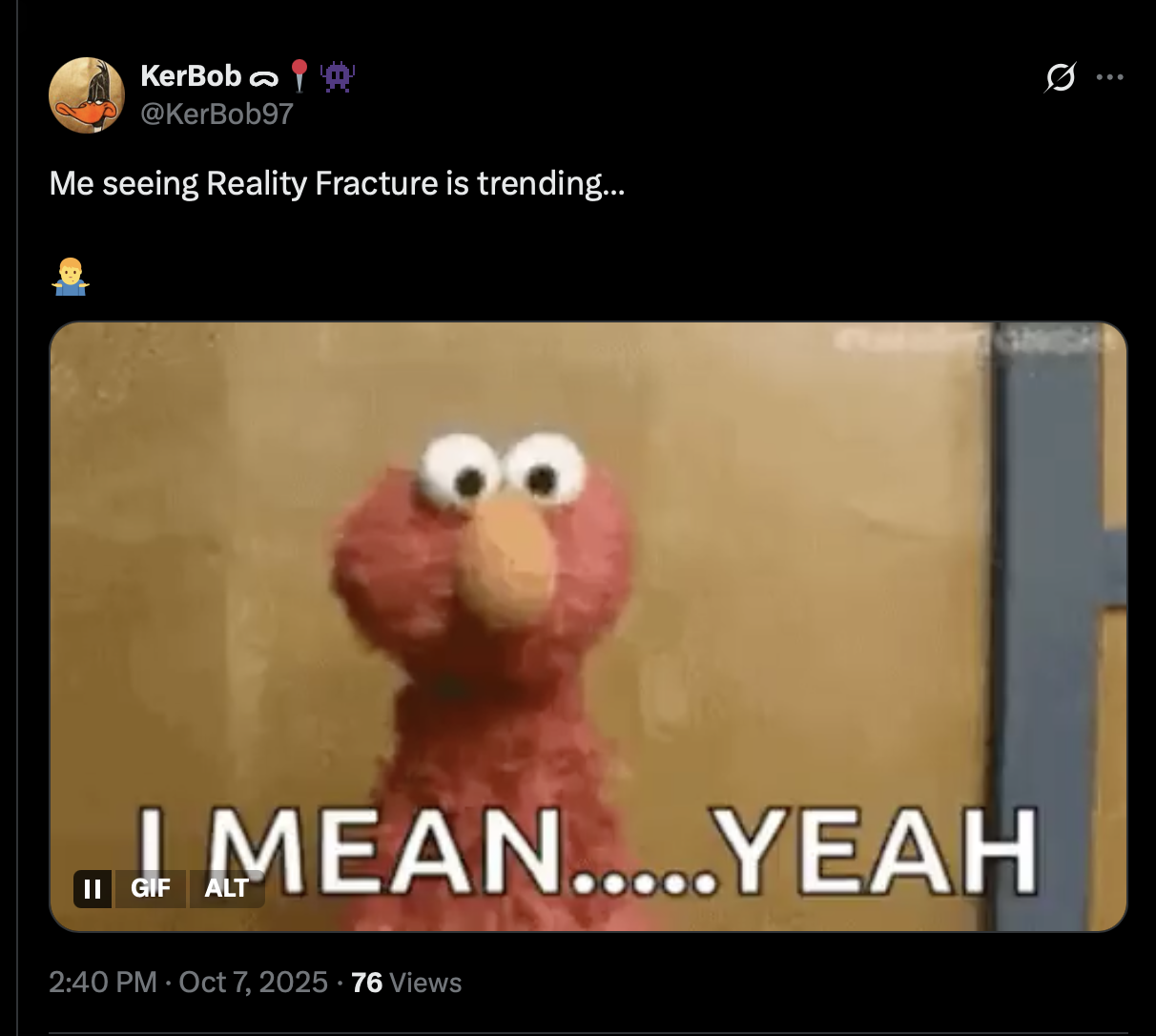
Task: Click the faded watermark in the GIF corner
Action: click(x=975, y=340)
